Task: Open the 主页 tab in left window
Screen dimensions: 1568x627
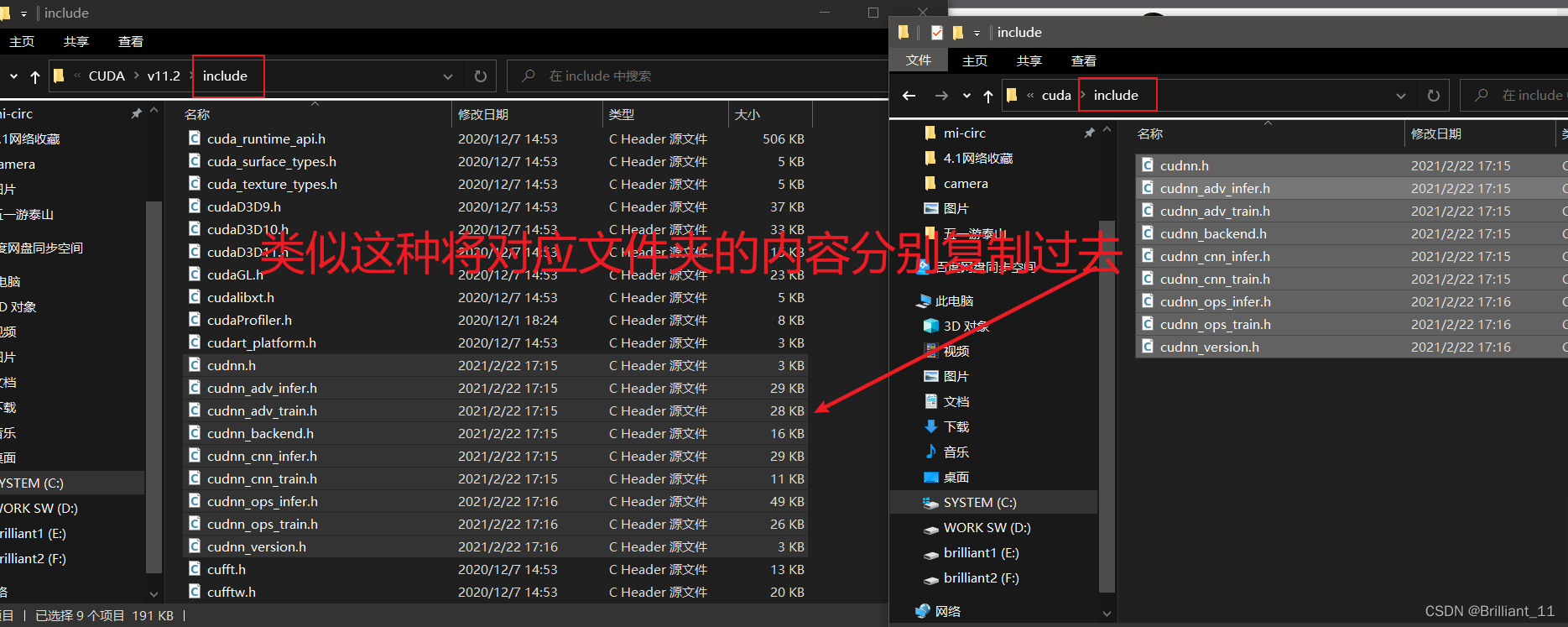Action: tap(22, 41)
